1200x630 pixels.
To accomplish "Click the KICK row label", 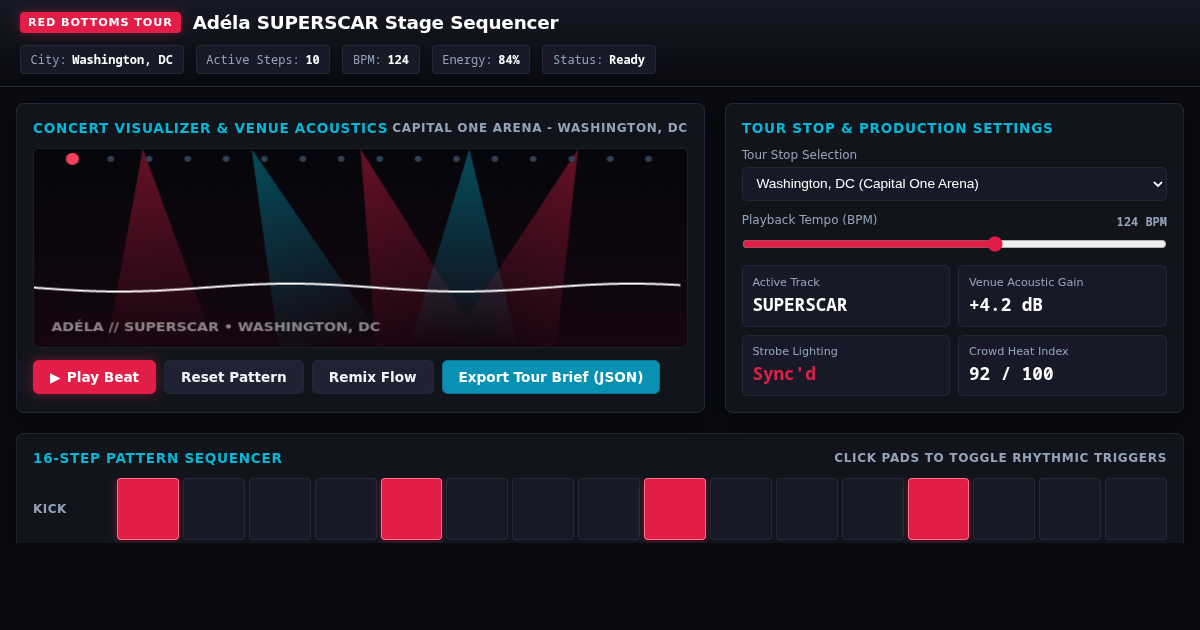I will coord(50,509).
